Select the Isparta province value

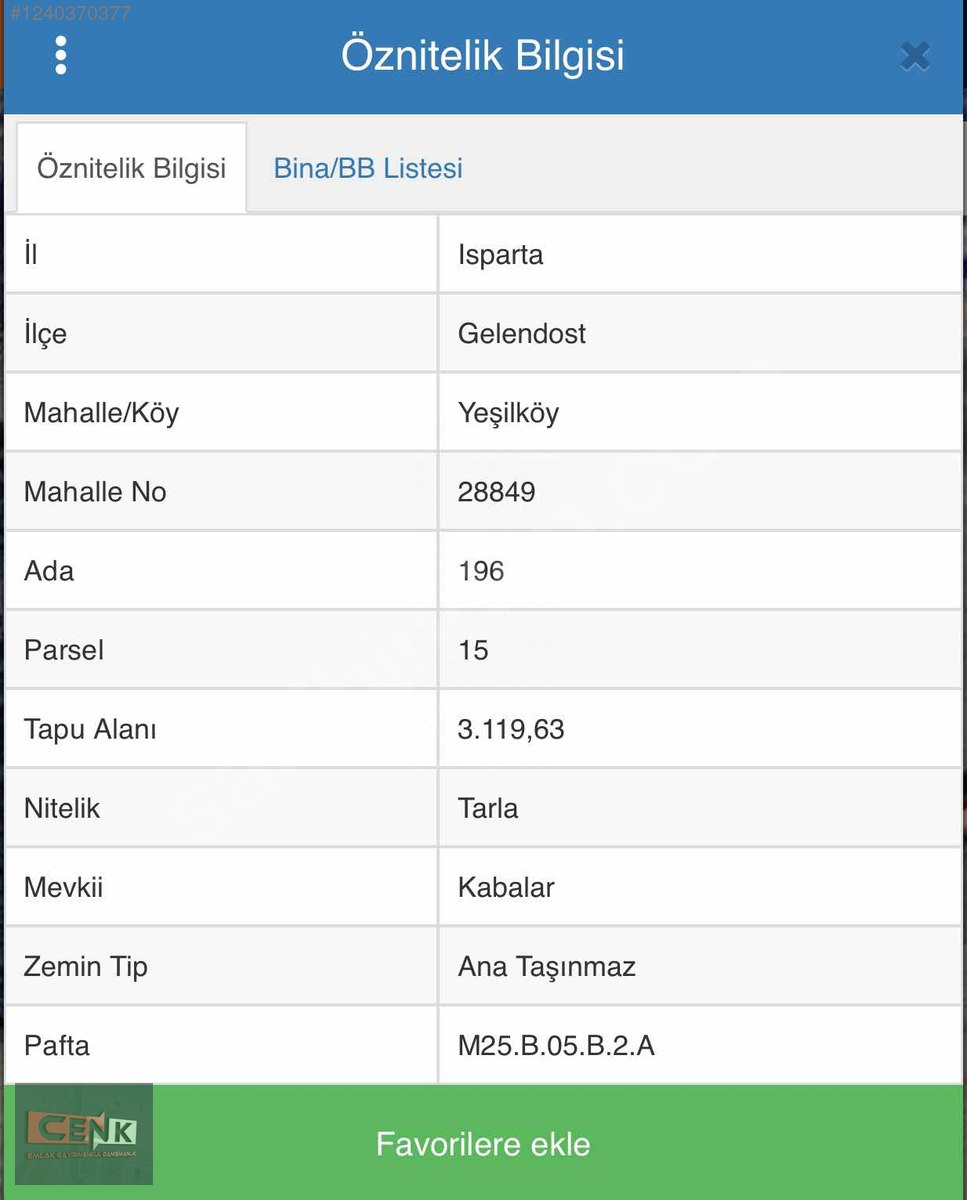coord(500,255)
